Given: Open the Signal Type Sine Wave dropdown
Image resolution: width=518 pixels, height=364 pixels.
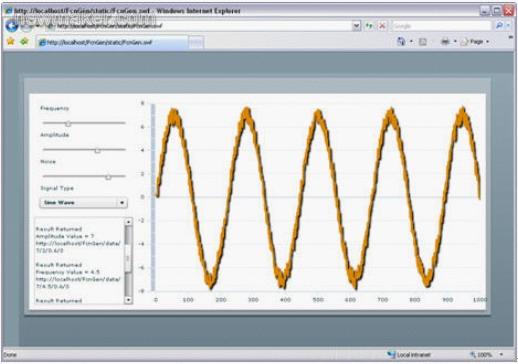Looking at the screenshot, I should (83, 203).
